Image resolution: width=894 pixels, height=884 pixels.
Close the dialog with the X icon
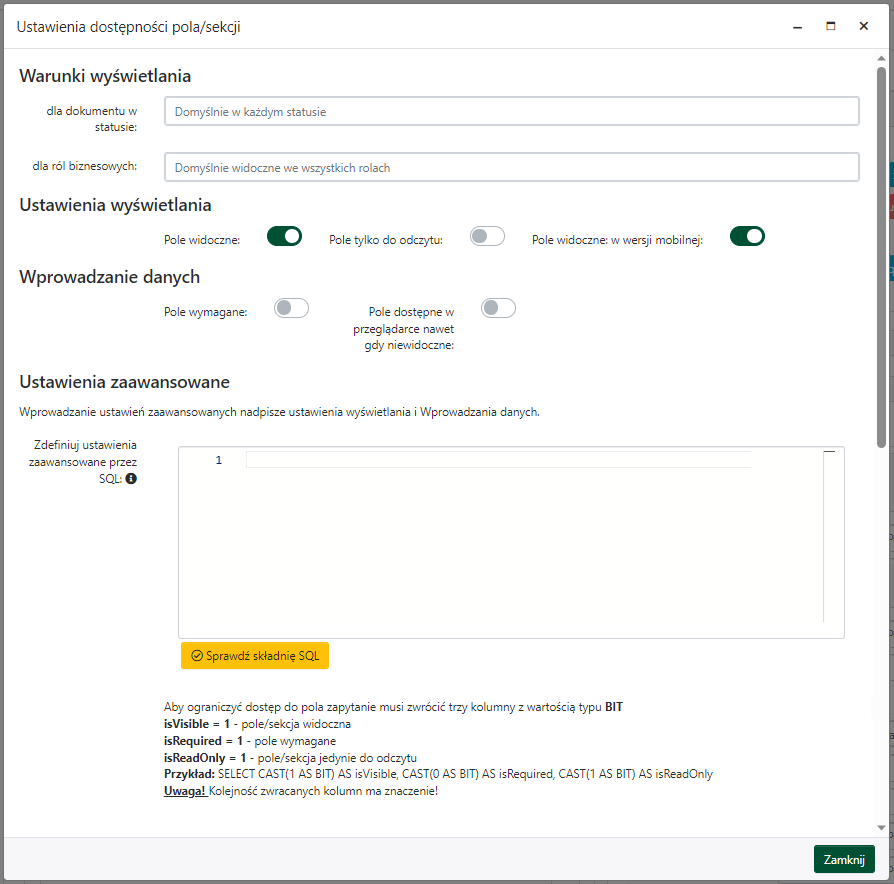pyautogui.click(x=863, y=27)
